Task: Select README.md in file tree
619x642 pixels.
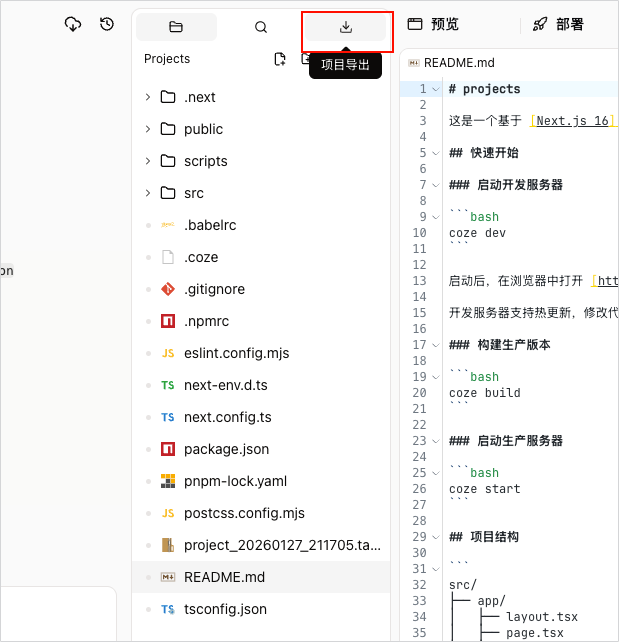Action: [261, 577]
